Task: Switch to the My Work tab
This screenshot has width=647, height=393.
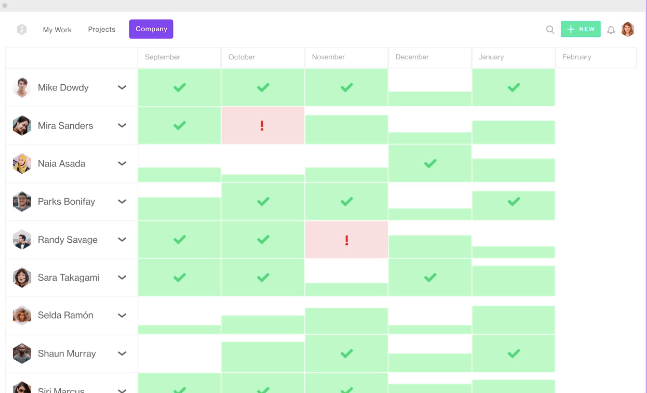Action: tap(57, 30)
